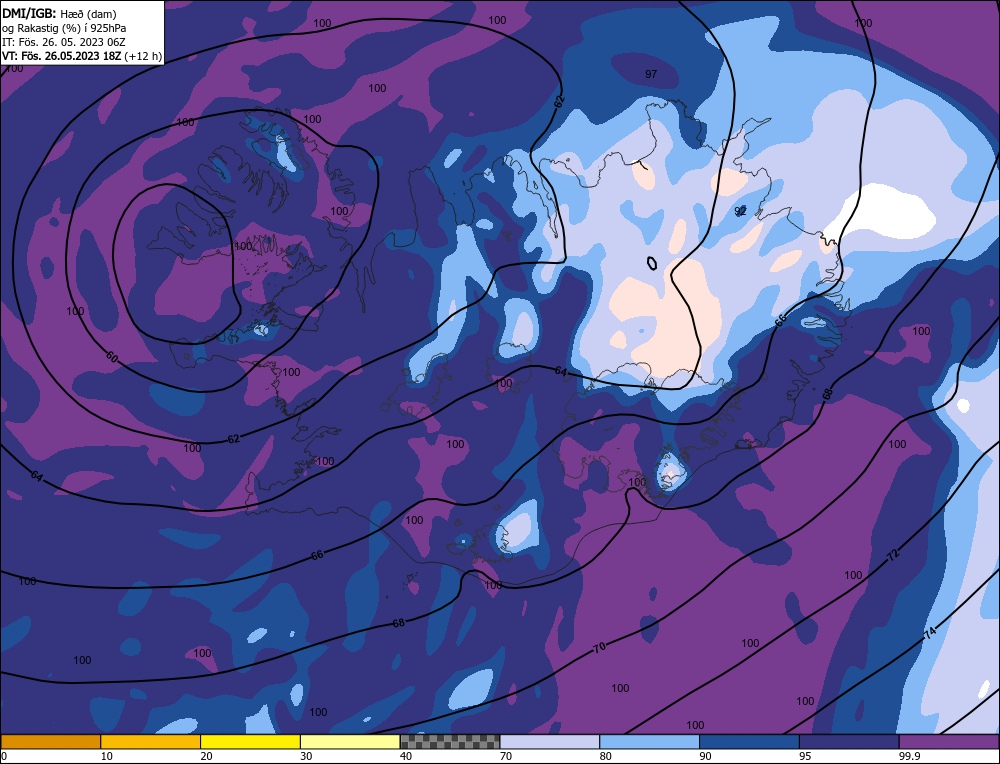Click the contour label '74'
Image resolution: width=1000 pixels, height=764 pixels.
click(x=930, y=633)
